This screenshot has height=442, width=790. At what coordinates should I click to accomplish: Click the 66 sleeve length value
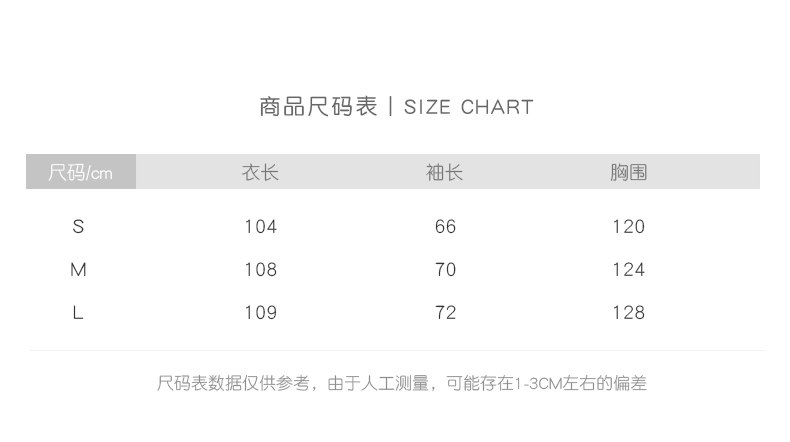pos(445,227)
